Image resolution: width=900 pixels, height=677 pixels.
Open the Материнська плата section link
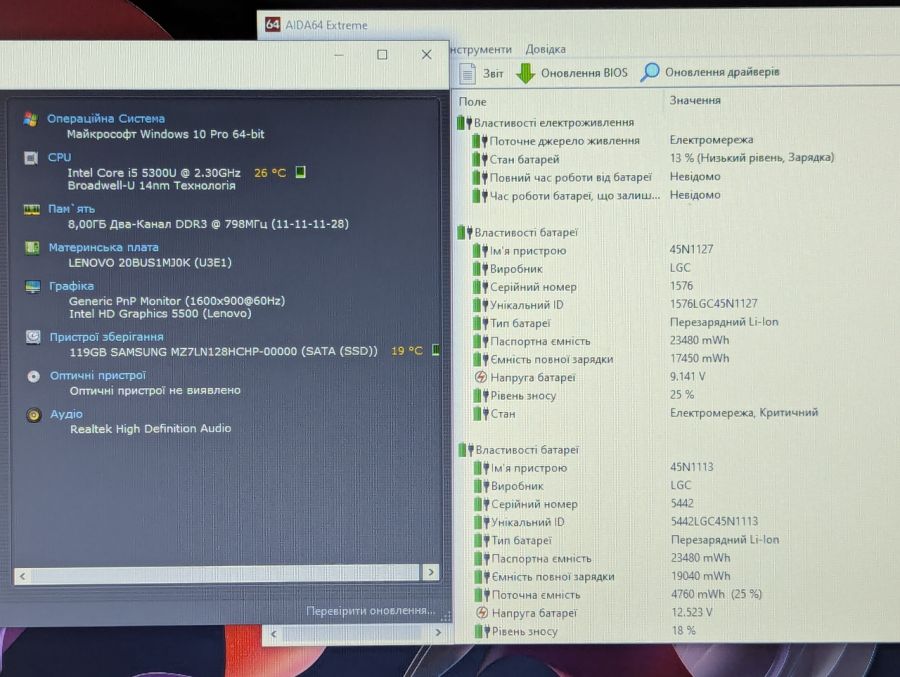coord(103,247)
